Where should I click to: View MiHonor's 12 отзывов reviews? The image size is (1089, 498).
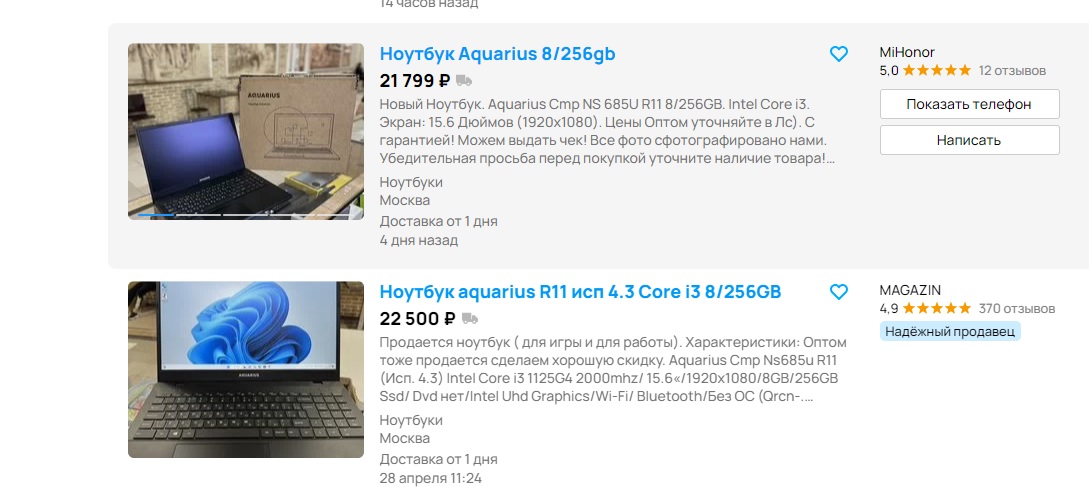point(1012,70)
